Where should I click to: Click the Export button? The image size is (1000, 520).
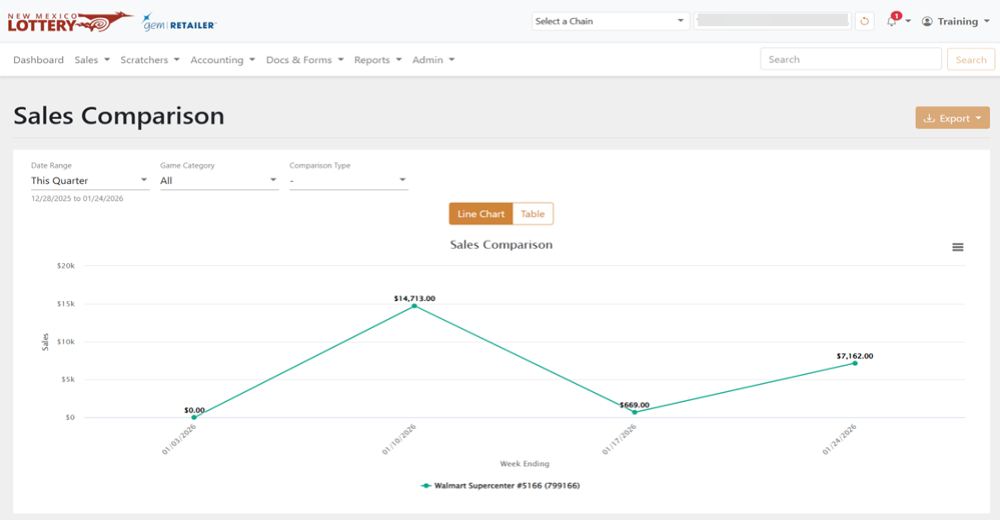point(952,118)
